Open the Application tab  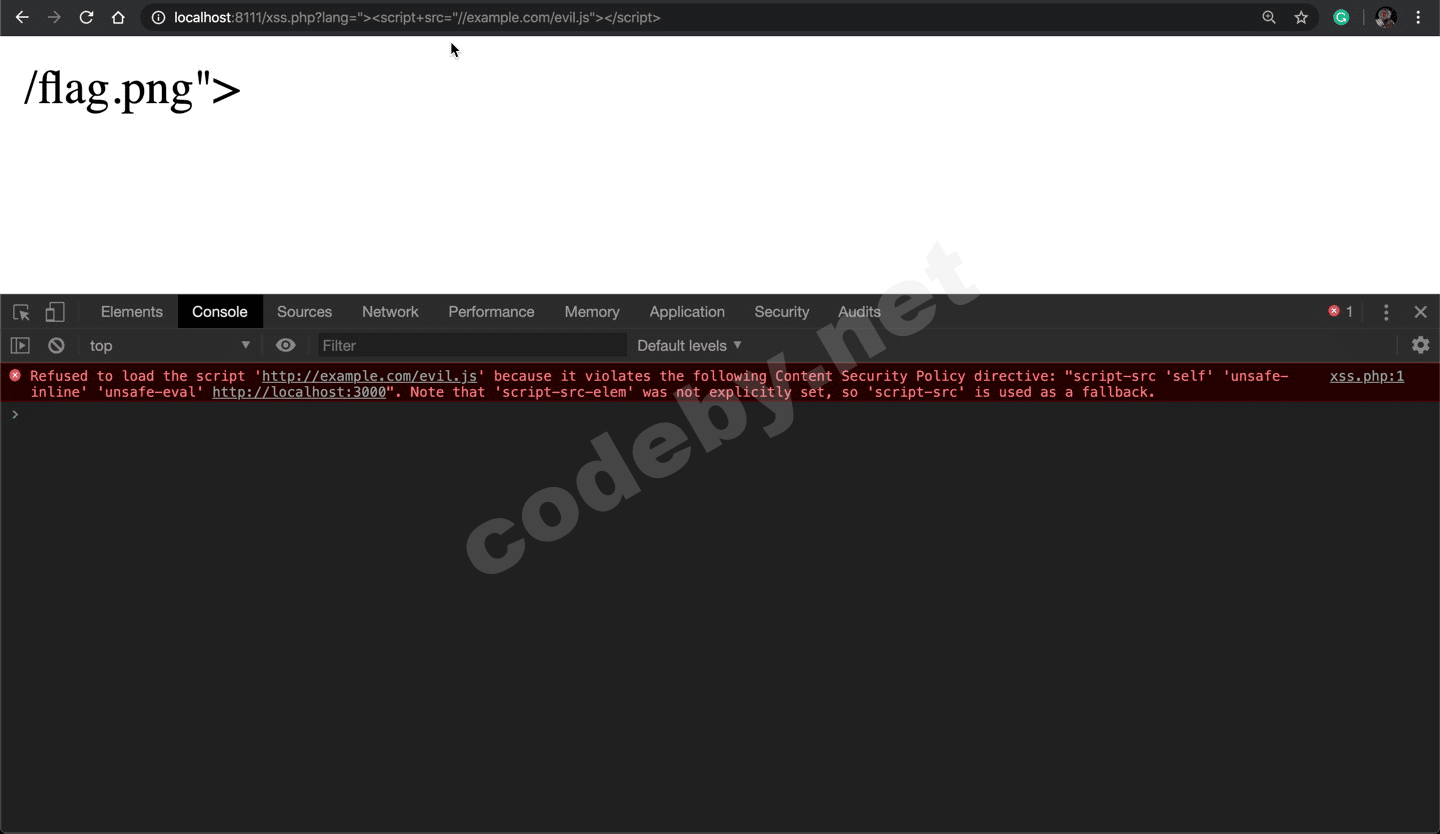(687, 312)
